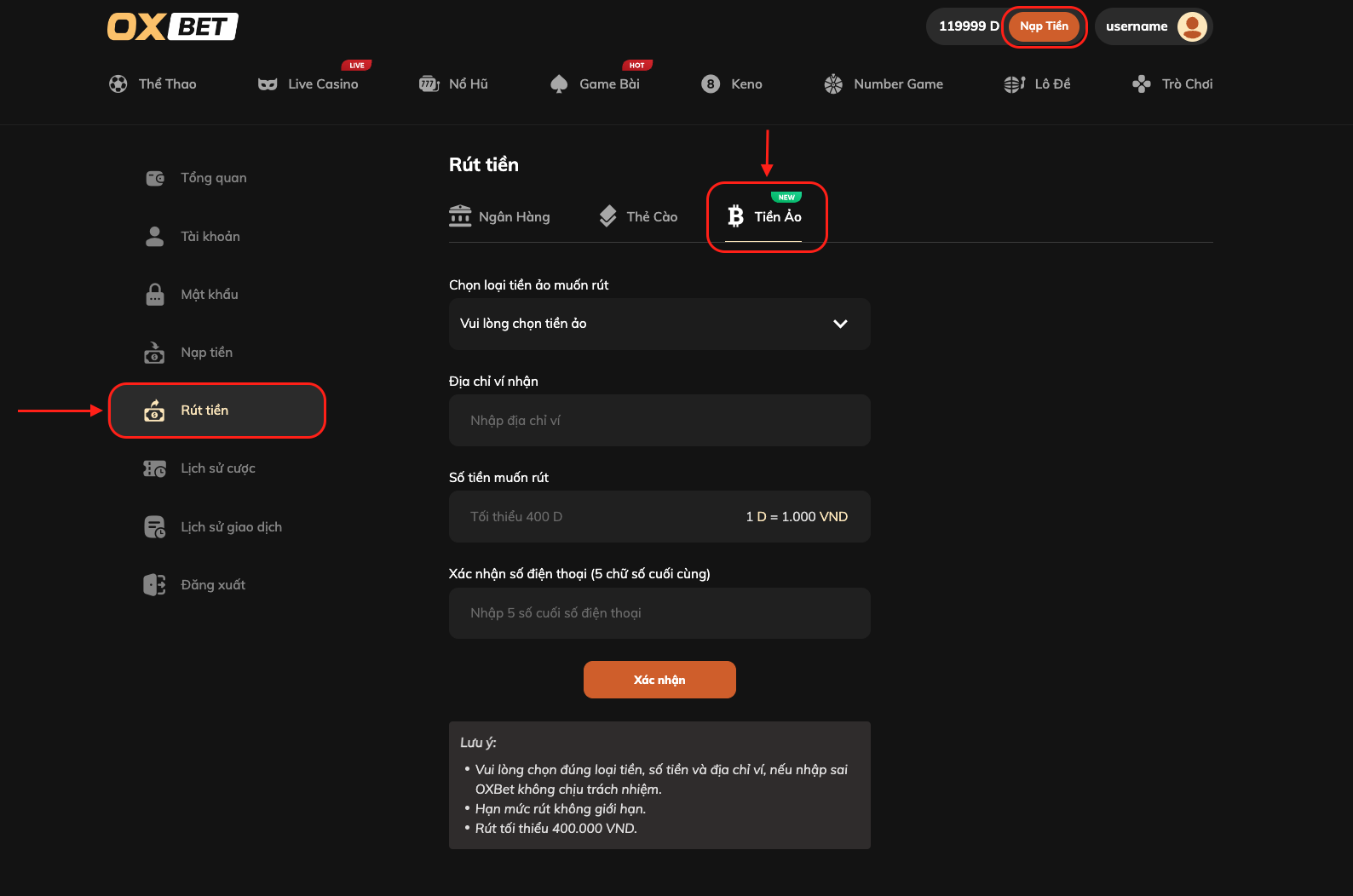Click the Nạp Tiền button in header
1353x896 pixels.
[1044, 26]
